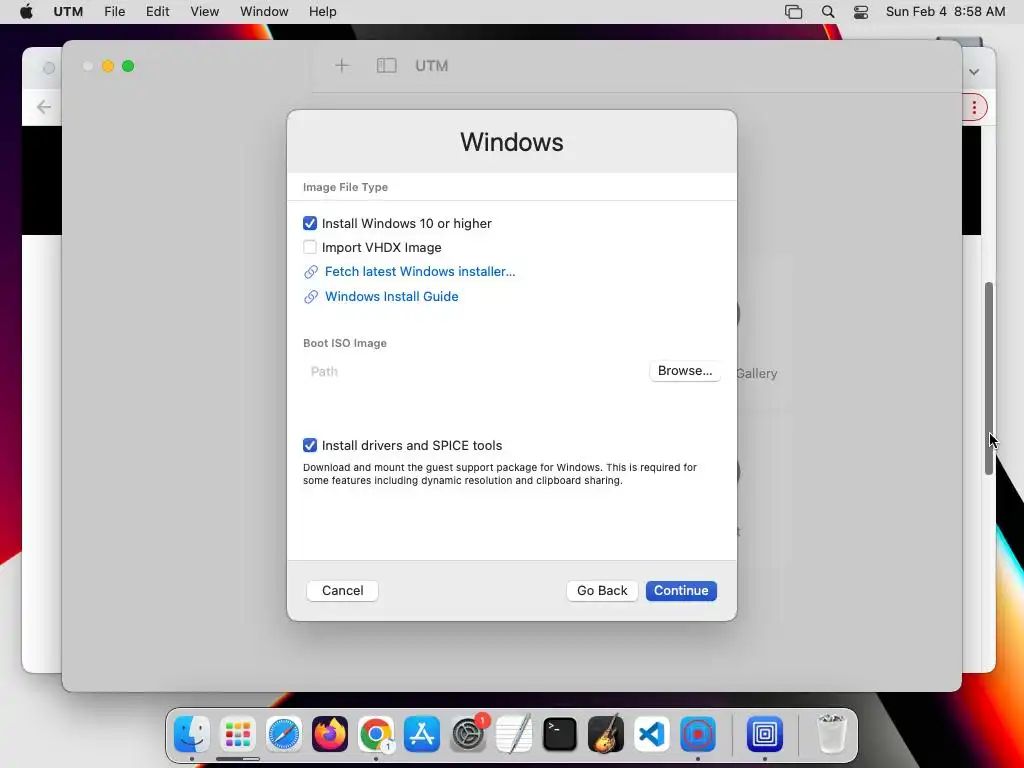Screen dimensions: 1024x768
Task: Click plus icon to add VM
Action: (x=342, y=65)
